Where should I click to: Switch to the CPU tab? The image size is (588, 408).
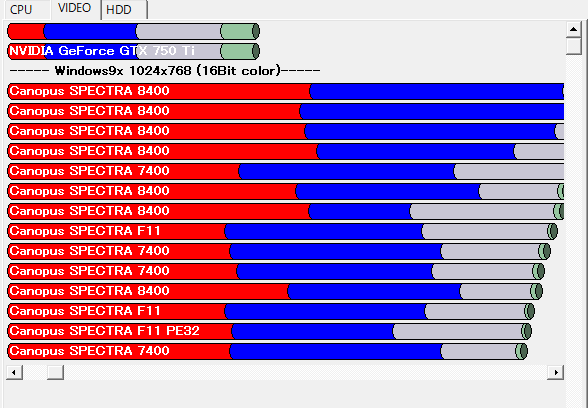tap(27, 9)
